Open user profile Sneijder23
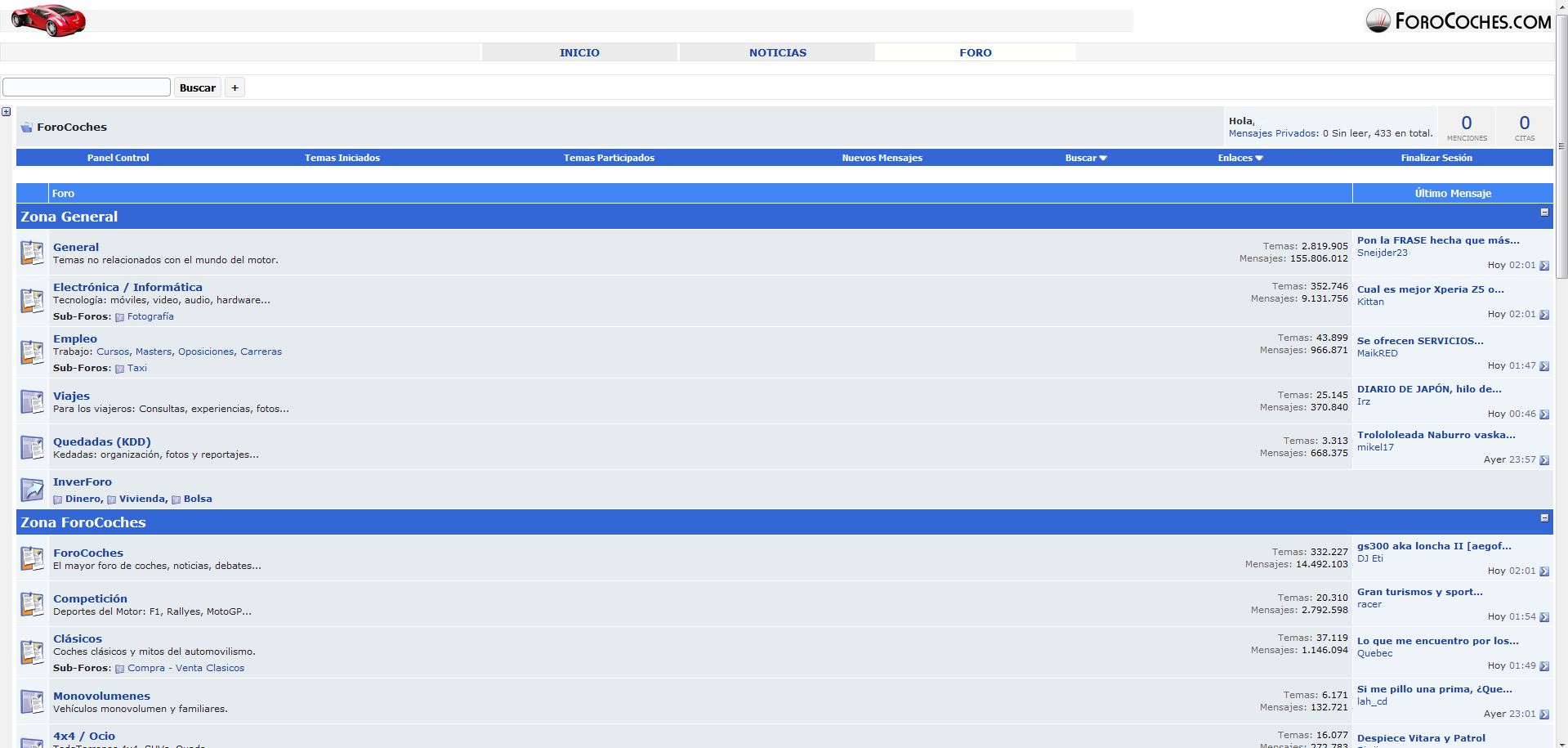Image resolution: width=1568 pixels, height=748 pixels. [x=1383, y=253]
